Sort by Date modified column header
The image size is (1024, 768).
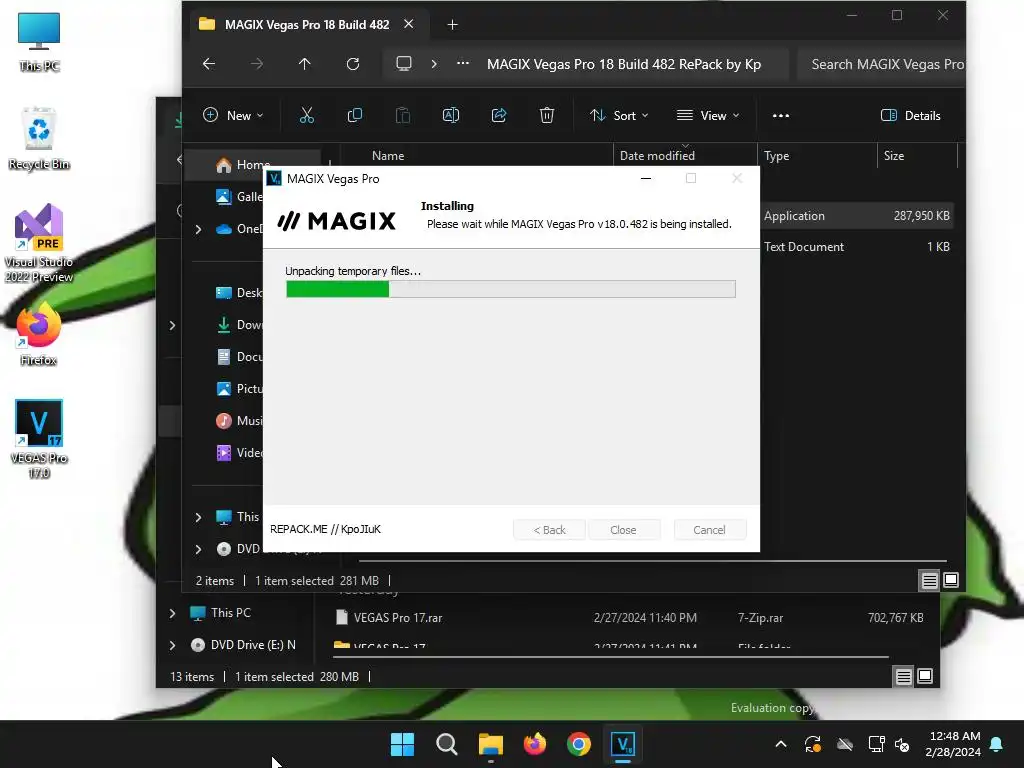(x=657, y=156)
